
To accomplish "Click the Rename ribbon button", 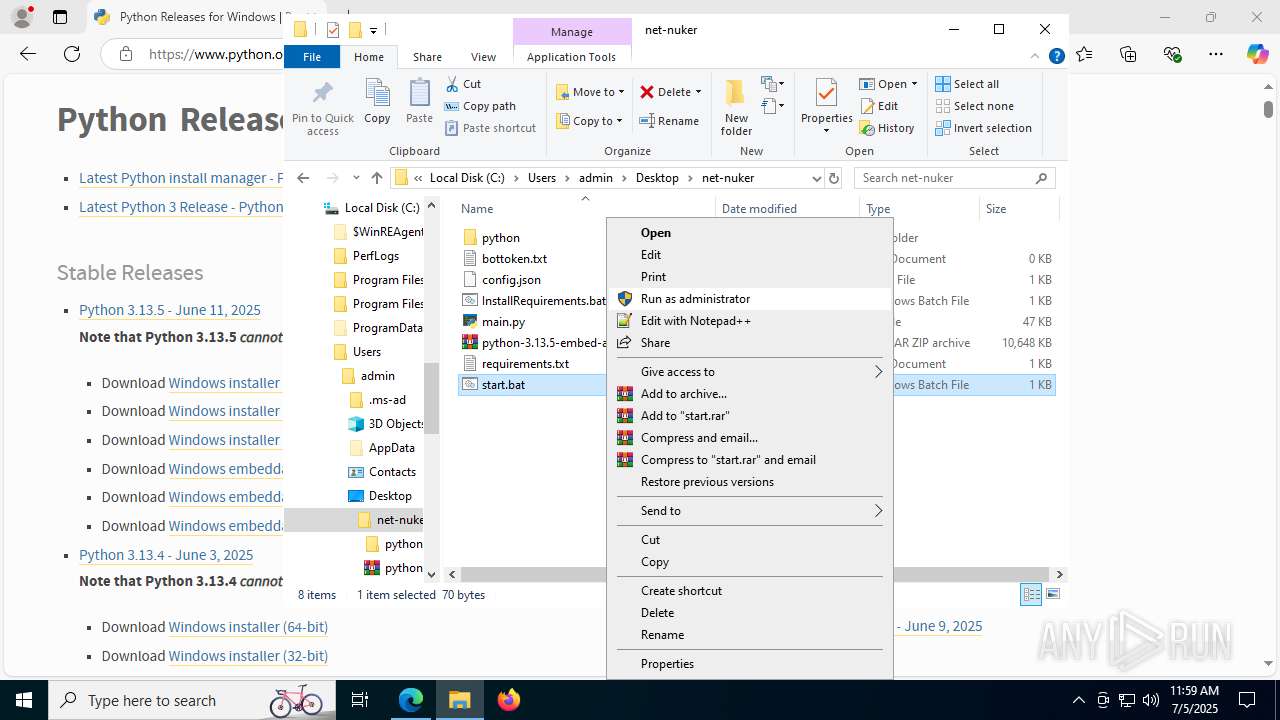I will [x=669, y=121].
